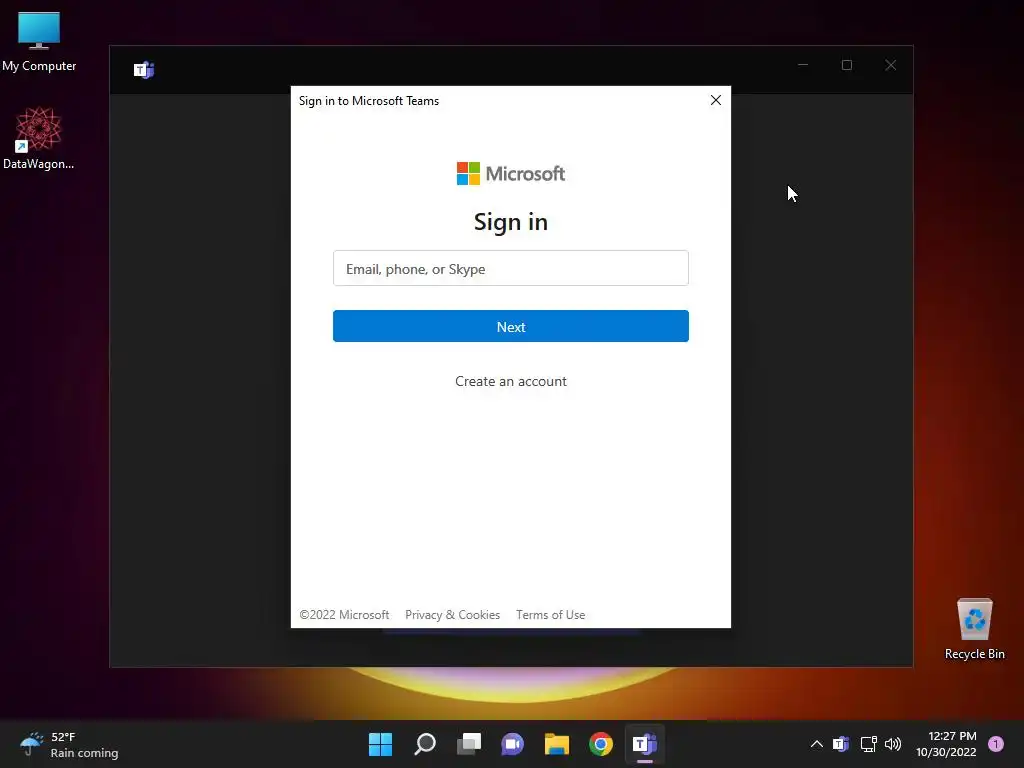This screenshot has height=768, width=1024.
Task: Click the "©2022 Microsoft" footer text
Action: [344, 615]
